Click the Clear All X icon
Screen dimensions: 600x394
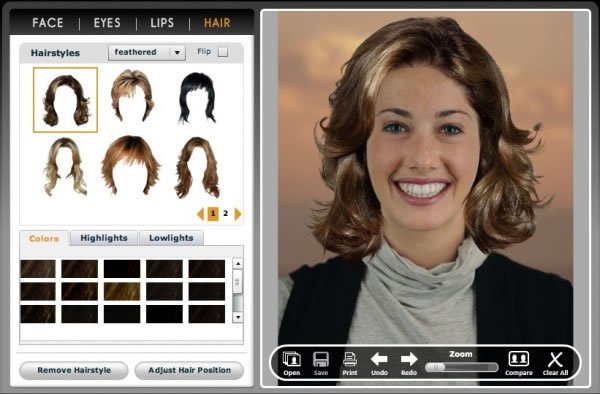click(x=555, y=363)
